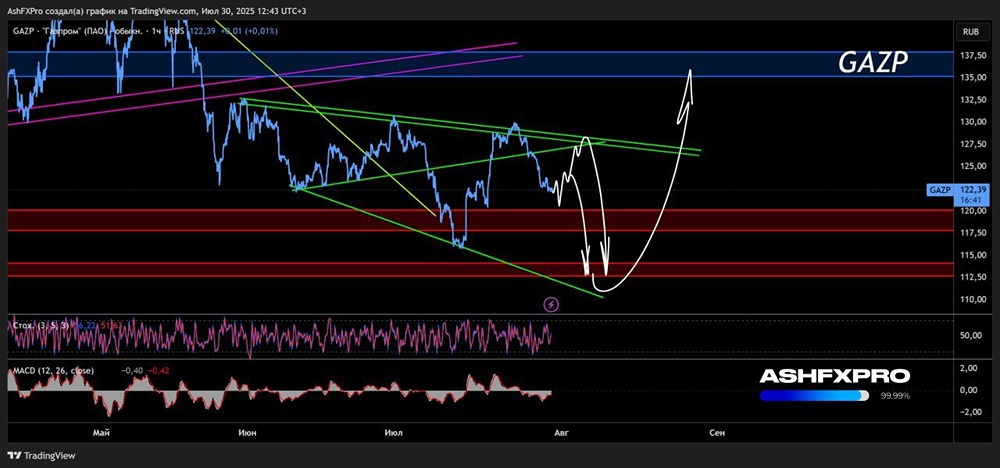Click the +0,01 (+0,01%) change value
The width and height of the screenshot is (1000, 468).
tap(249, 31)
